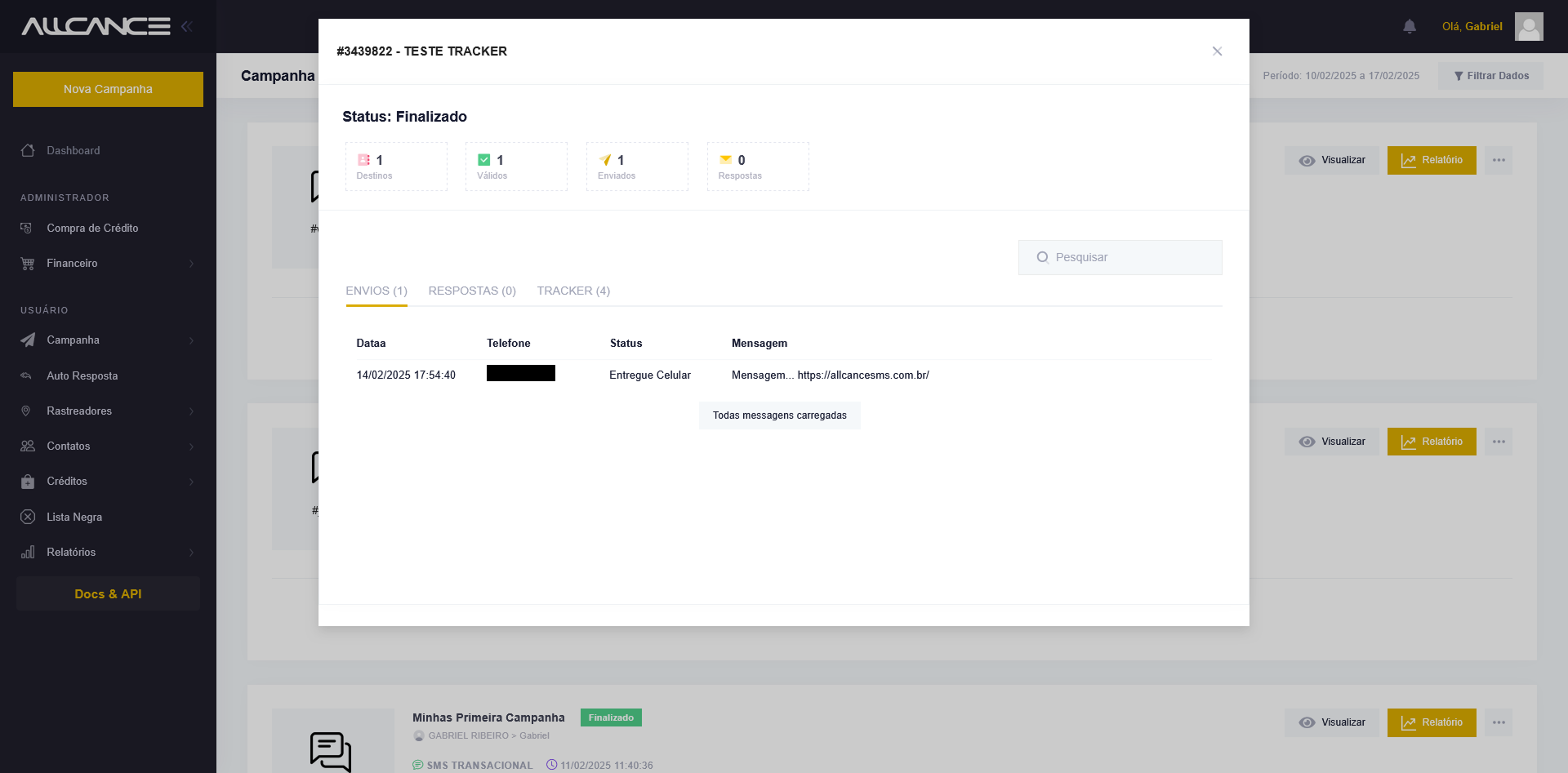Open the first campaign's three-dots menu

(1499, 160)
